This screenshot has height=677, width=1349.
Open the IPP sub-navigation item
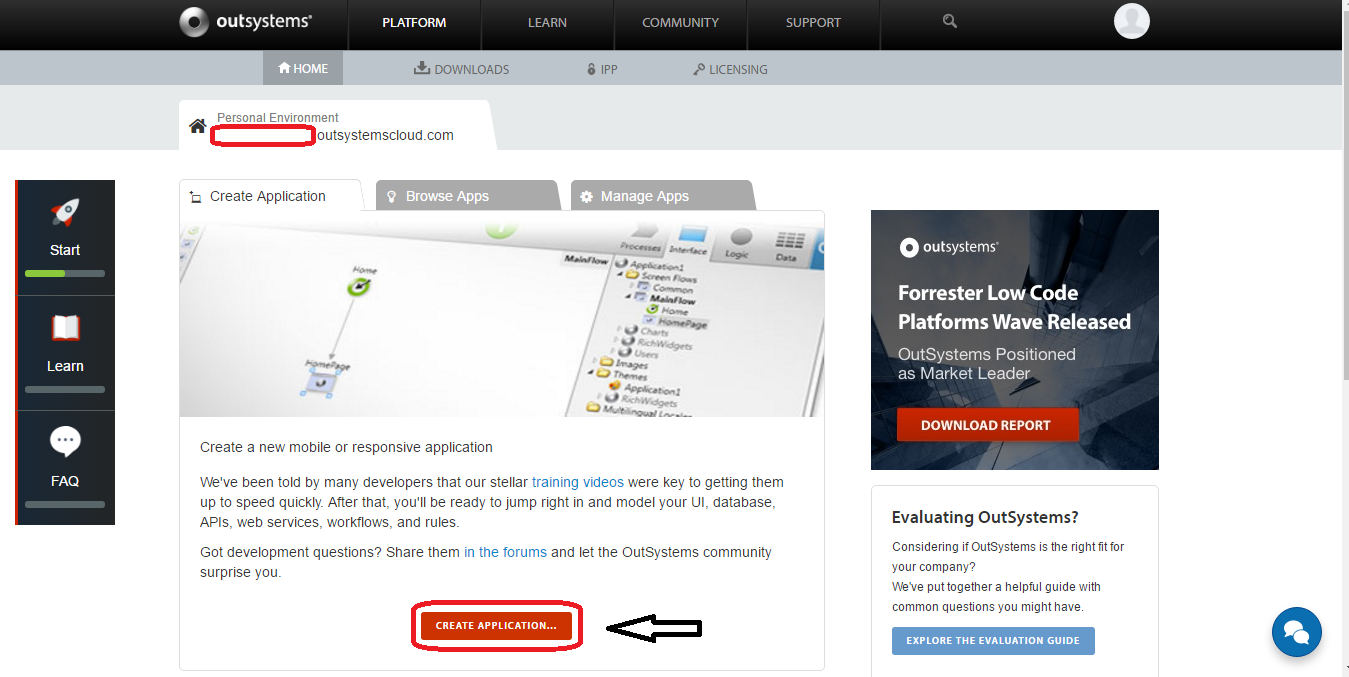[602, 69]
